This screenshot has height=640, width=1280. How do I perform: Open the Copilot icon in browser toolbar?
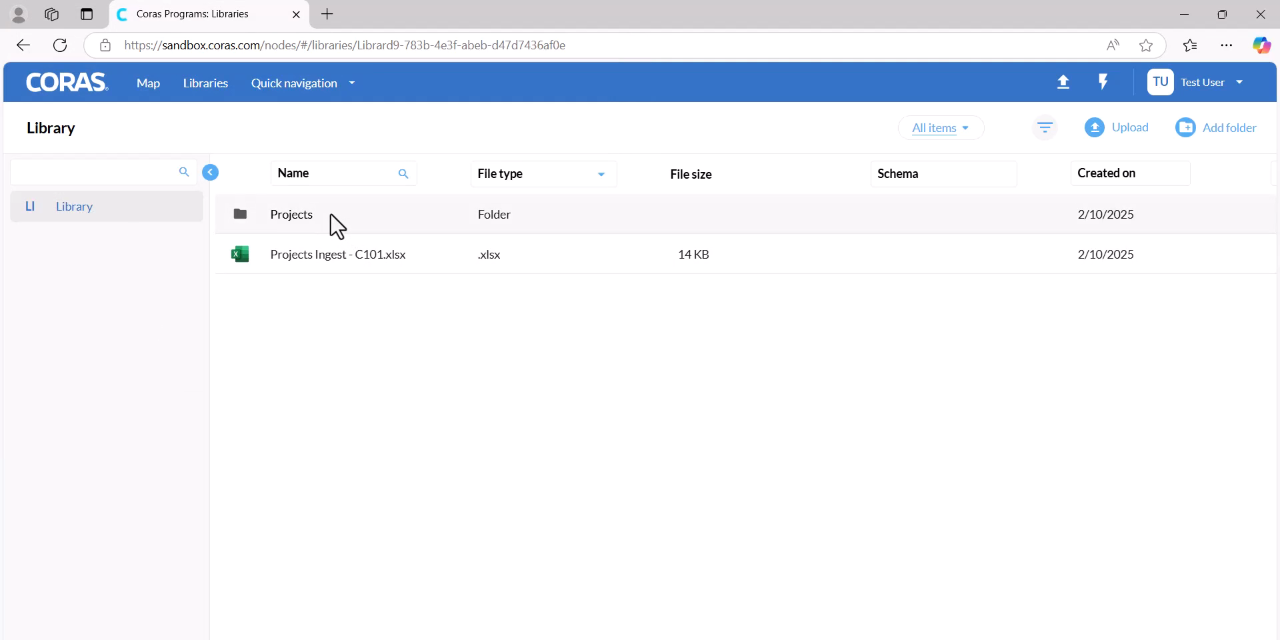(x=1262, y=45)
